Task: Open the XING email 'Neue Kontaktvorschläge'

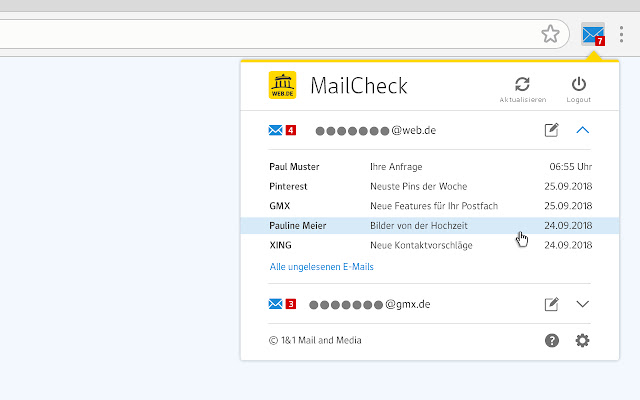Action: [x=430, y=245]
